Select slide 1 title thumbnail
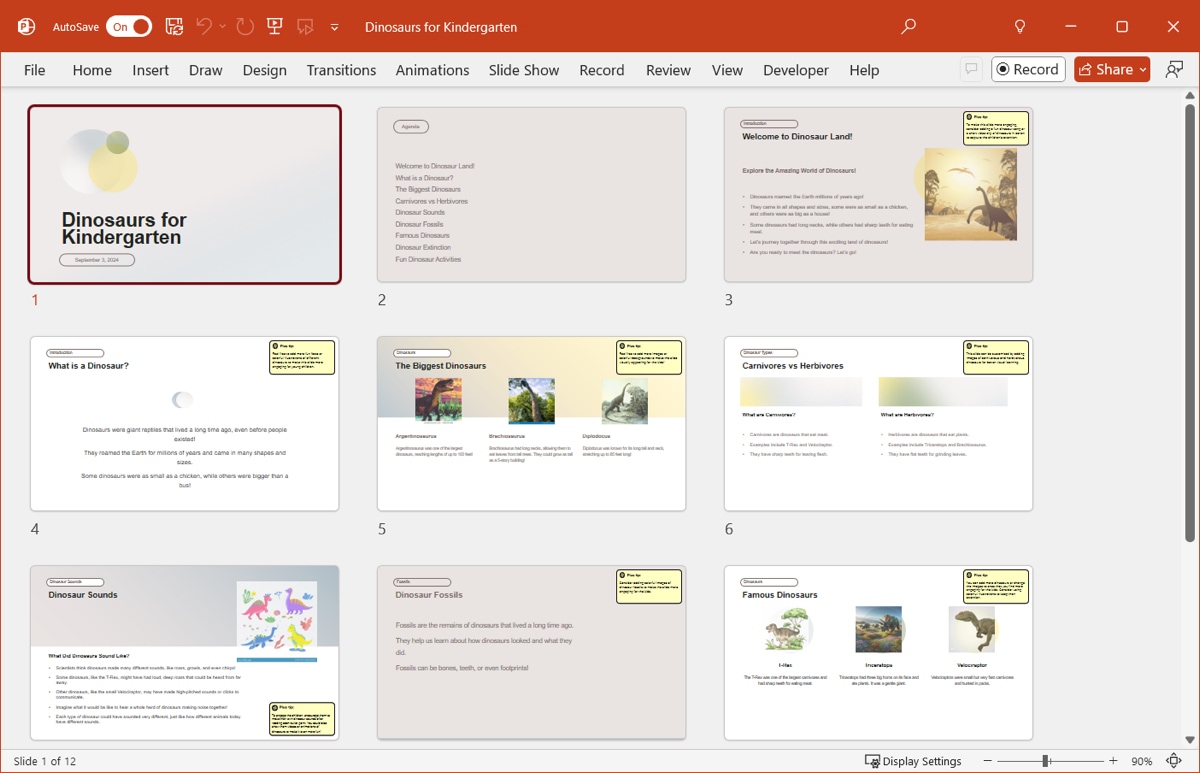1200x773 pixels. click(185, 195)
